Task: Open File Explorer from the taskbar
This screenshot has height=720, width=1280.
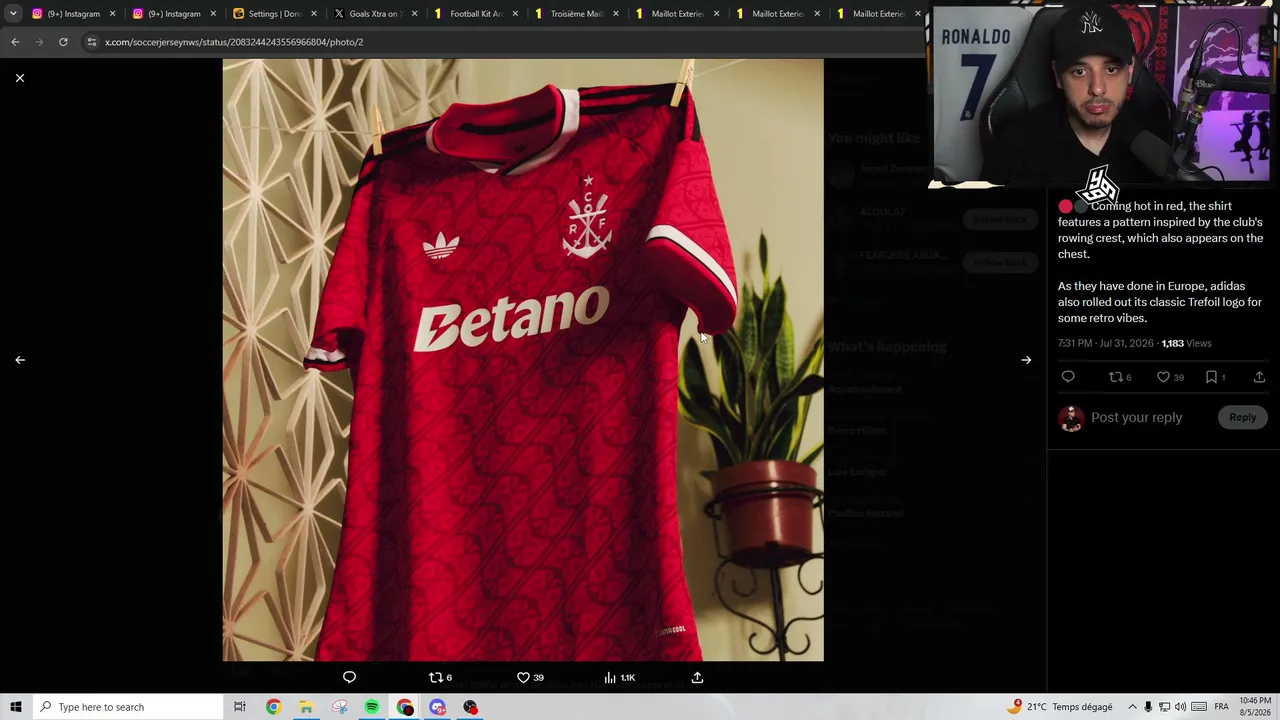Action: (x=306, y=707)
